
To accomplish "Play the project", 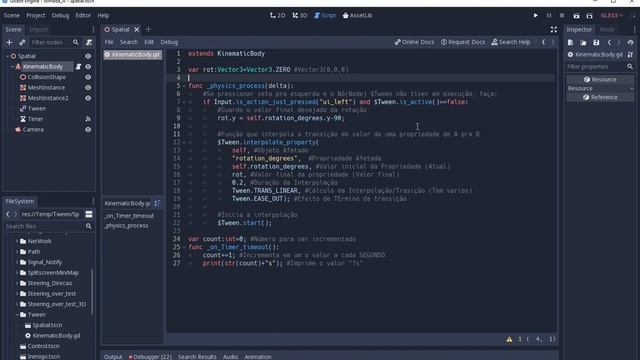I will [x=536, y=16].
